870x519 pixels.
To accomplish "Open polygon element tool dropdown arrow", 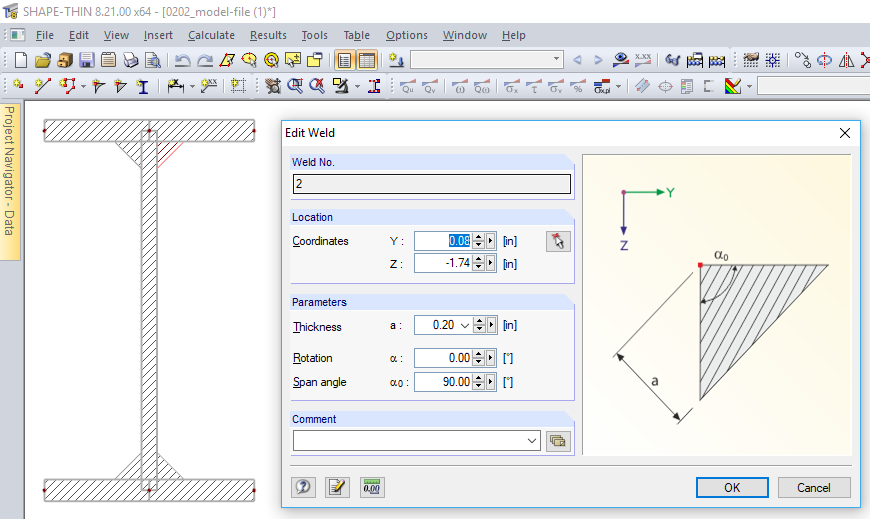I will point(83,87).
